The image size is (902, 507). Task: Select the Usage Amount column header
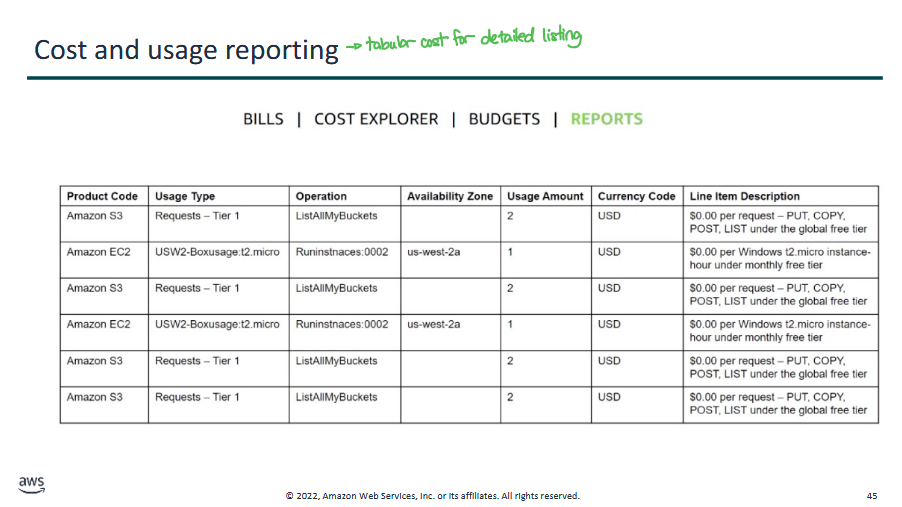545,196
